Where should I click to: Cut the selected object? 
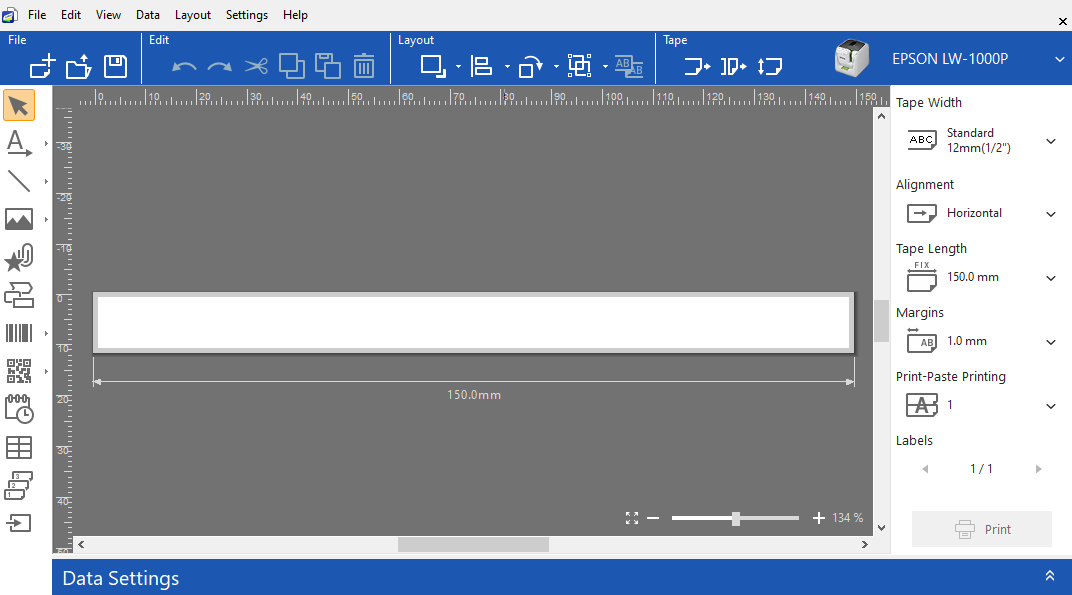(256, 66)
